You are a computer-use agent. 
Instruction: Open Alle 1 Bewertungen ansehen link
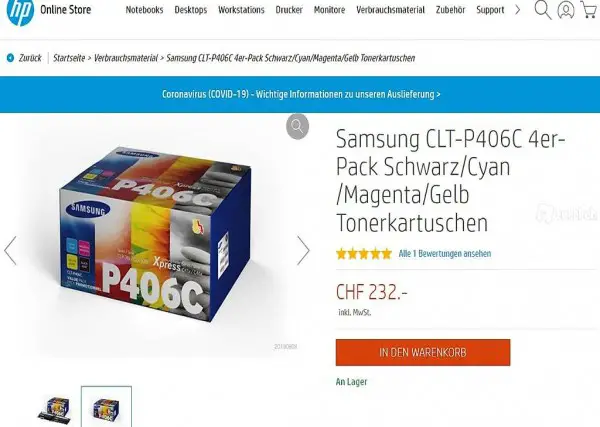tap(445, 254)
